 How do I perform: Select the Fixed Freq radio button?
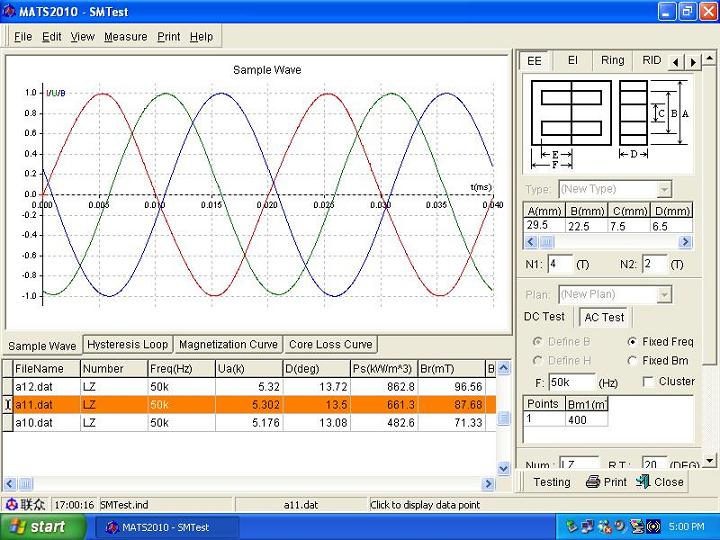632,342
